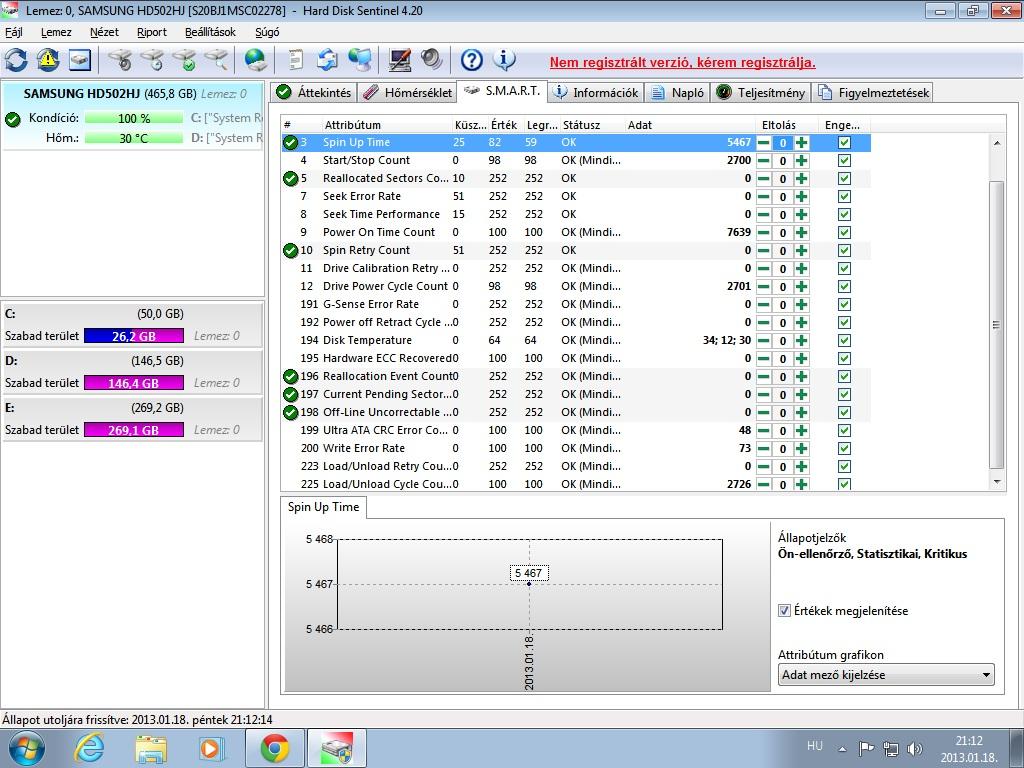Image resolution: width=1024 pixels, height=768 pixels.
Task: Click the unregistered version registration link
Action: [x=682, y=63]
